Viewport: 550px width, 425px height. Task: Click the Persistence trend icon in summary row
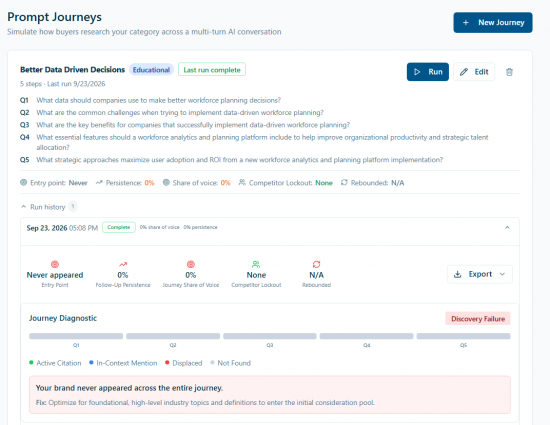coord(99,182)
